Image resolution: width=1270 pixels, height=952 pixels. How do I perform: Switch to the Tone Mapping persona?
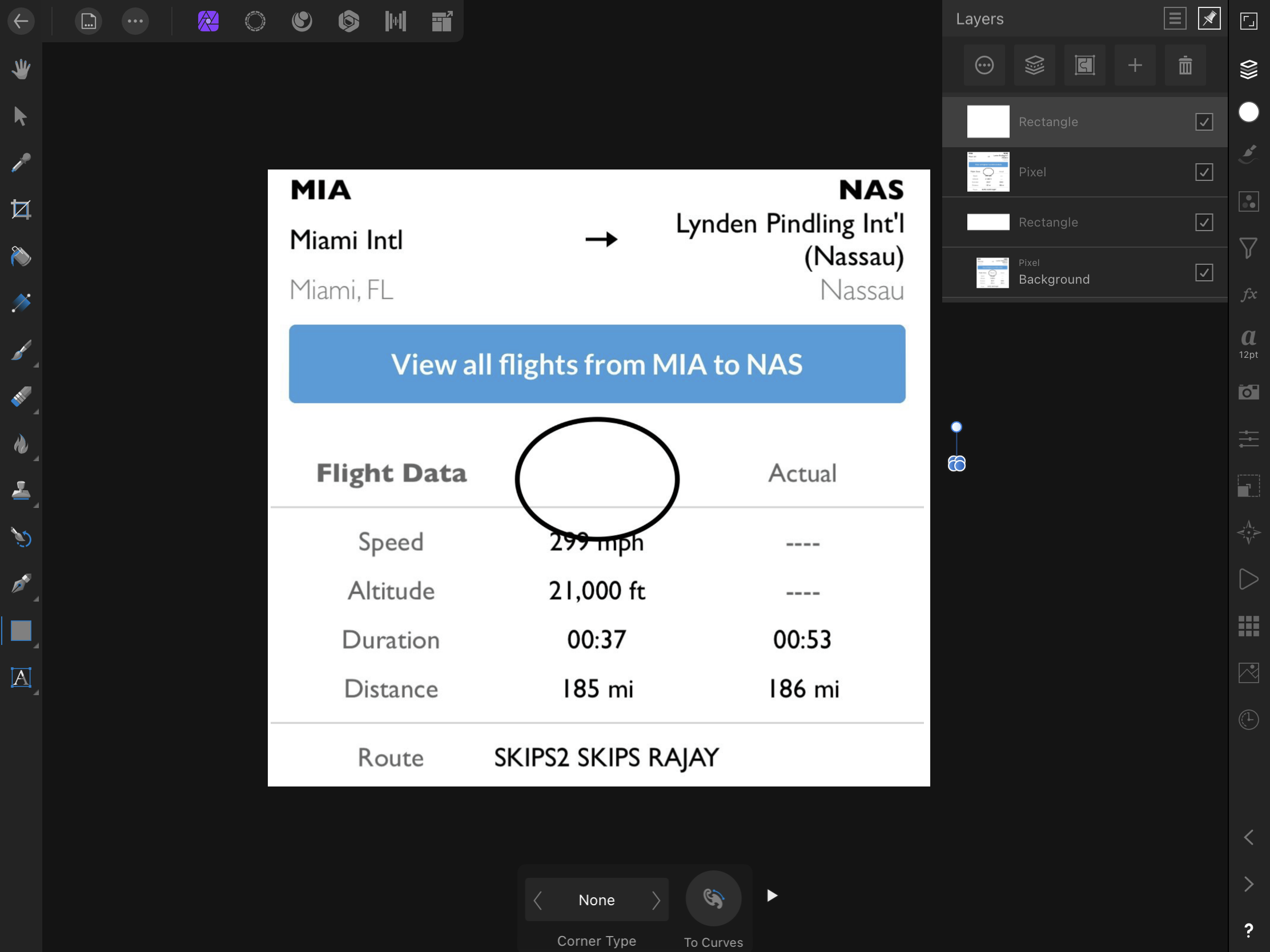[x=396, y=21]
